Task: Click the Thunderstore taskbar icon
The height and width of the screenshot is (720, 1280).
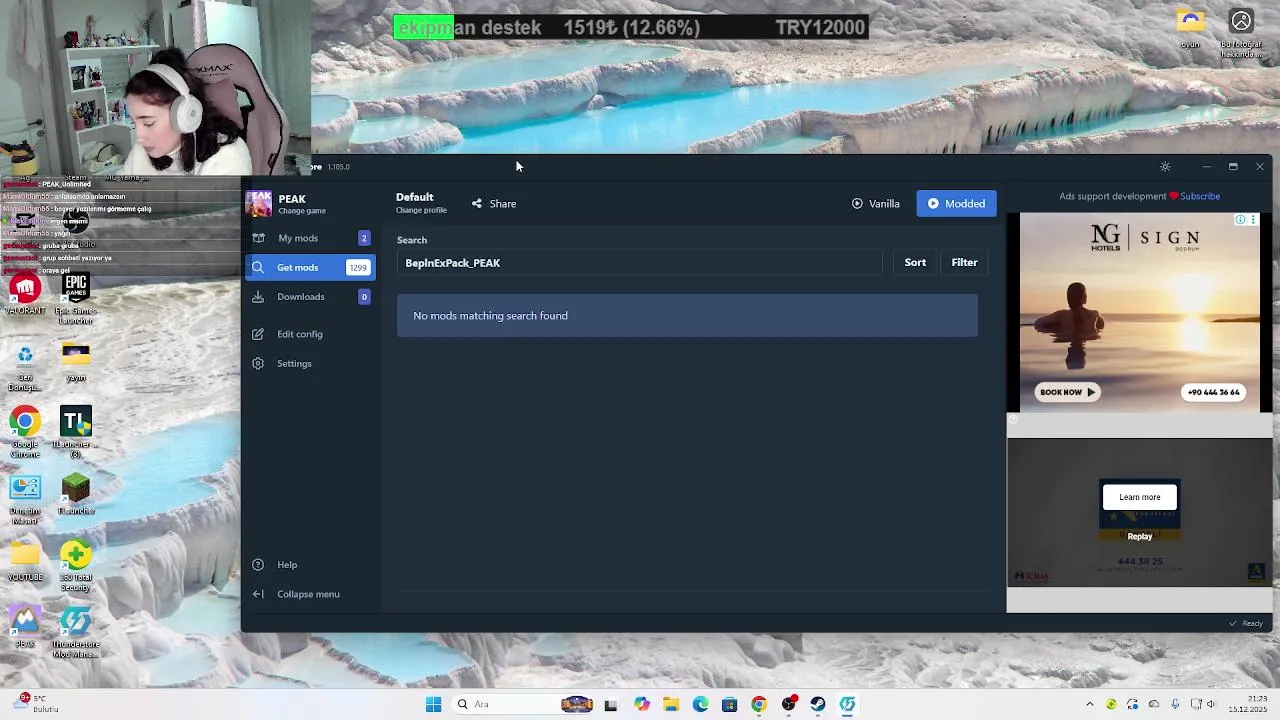Action: tap(847, 704)
